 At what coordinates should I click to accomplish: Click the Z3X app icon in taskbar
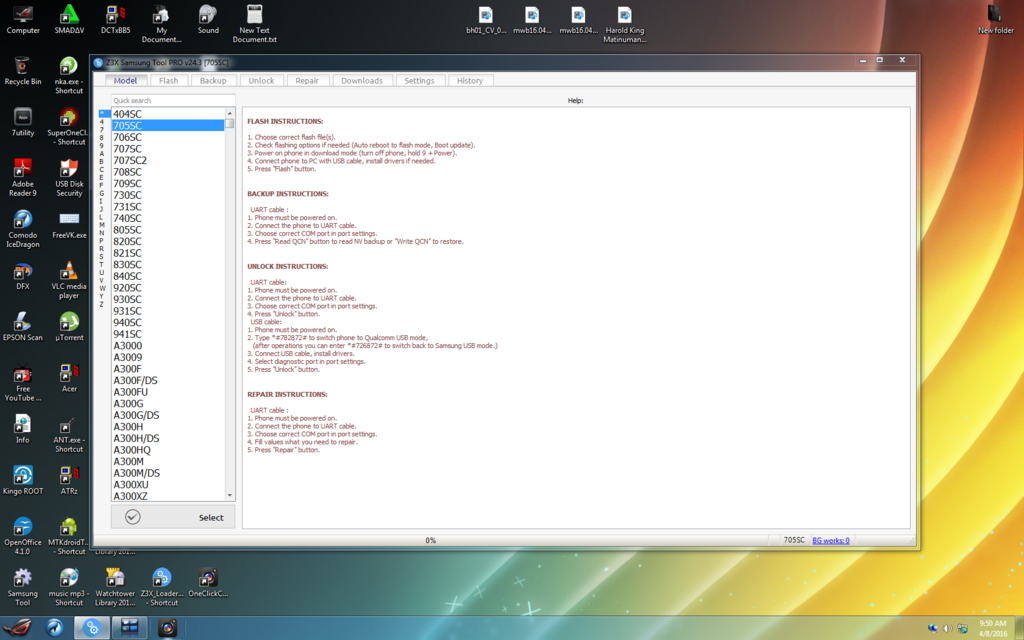[x=91, y=627]
